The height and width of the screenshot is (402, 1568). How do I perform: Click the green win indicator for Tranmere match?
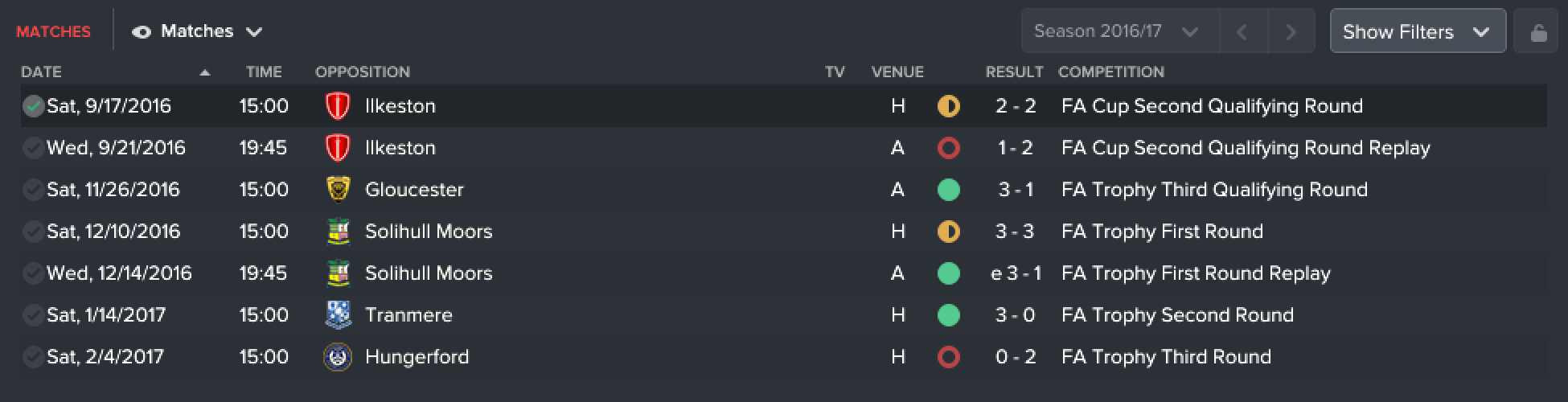pos(949,315)
